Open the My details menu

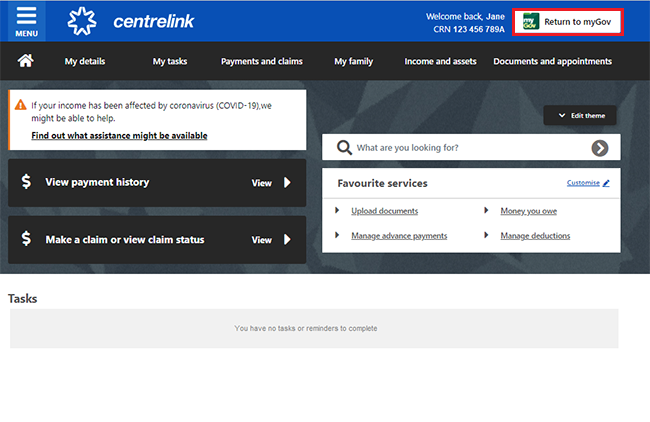85,61
